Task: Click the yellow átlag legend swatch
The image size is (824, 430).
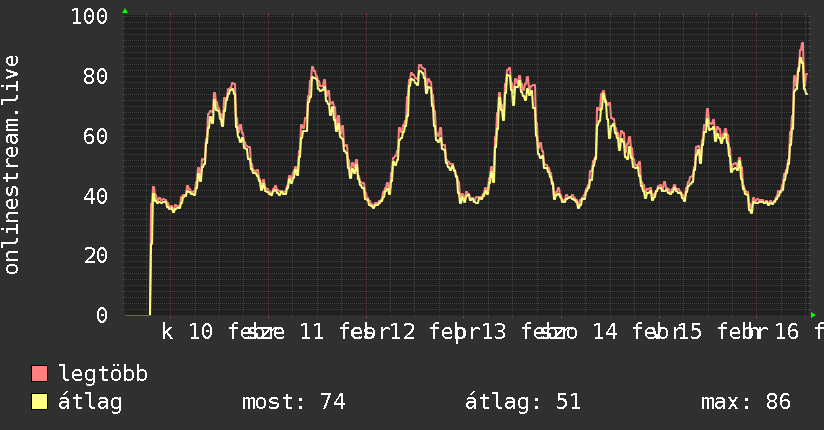Action: tap(39, 402)
